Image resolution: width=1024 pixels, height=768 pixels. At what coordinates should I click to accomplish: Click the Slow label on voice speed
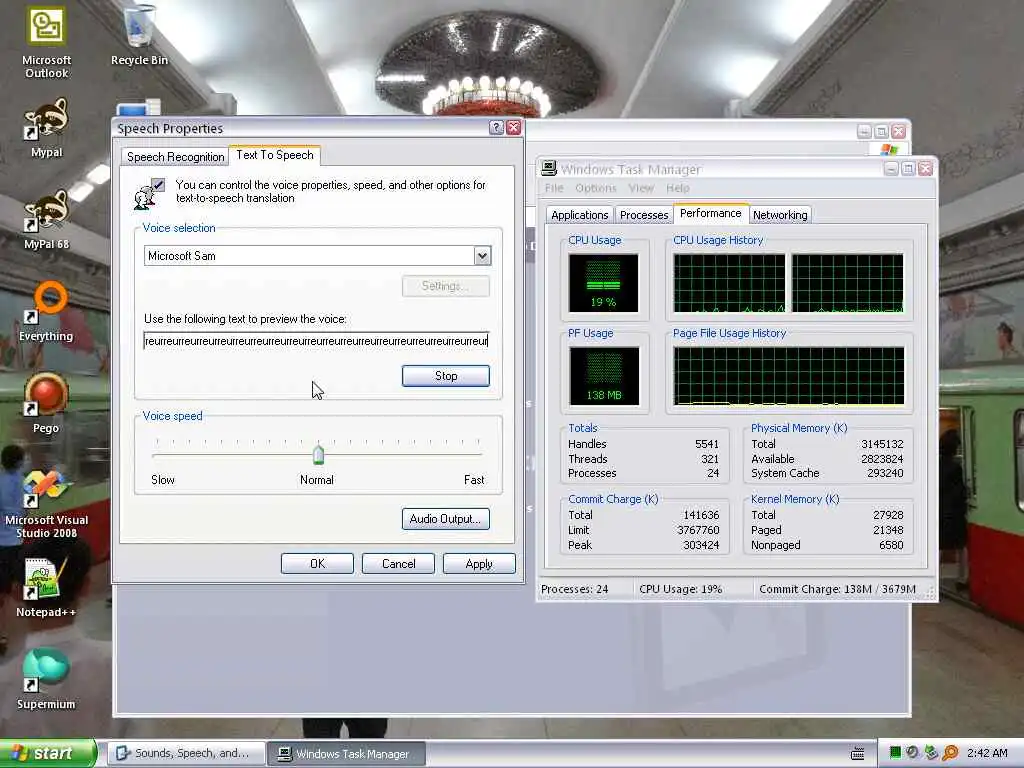click(163, 480)
